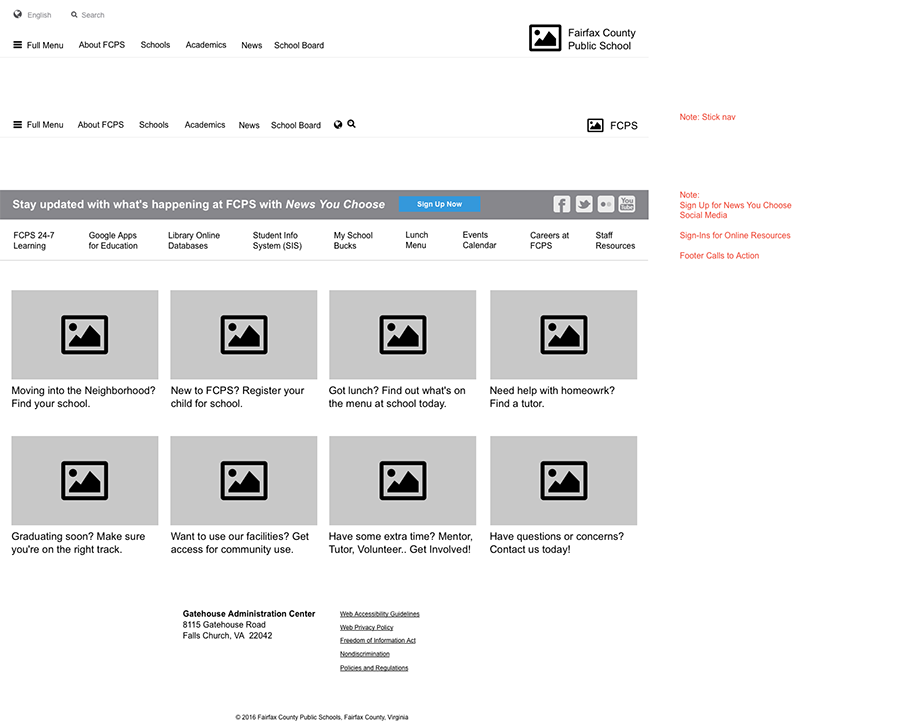Click Full Menu label in top navigation
This screenshot has height=721, width=900.
[45, 45]
